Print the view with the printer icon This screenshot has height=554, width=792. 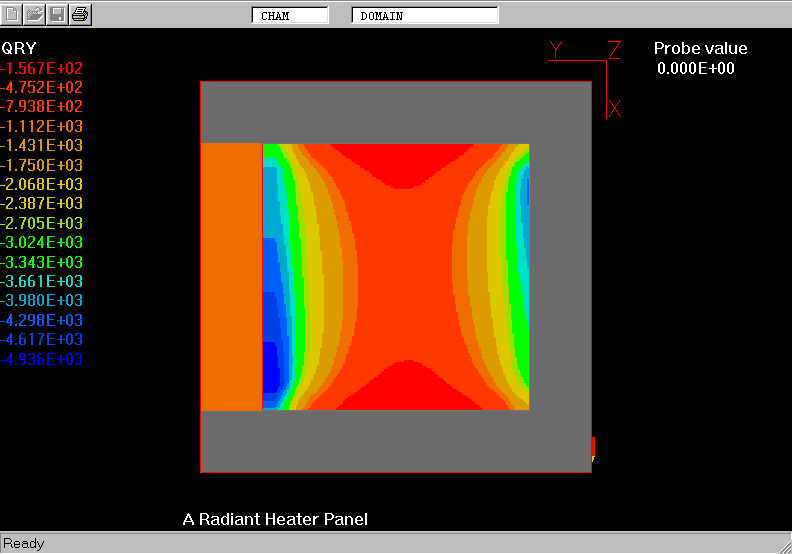coord(81,14)
